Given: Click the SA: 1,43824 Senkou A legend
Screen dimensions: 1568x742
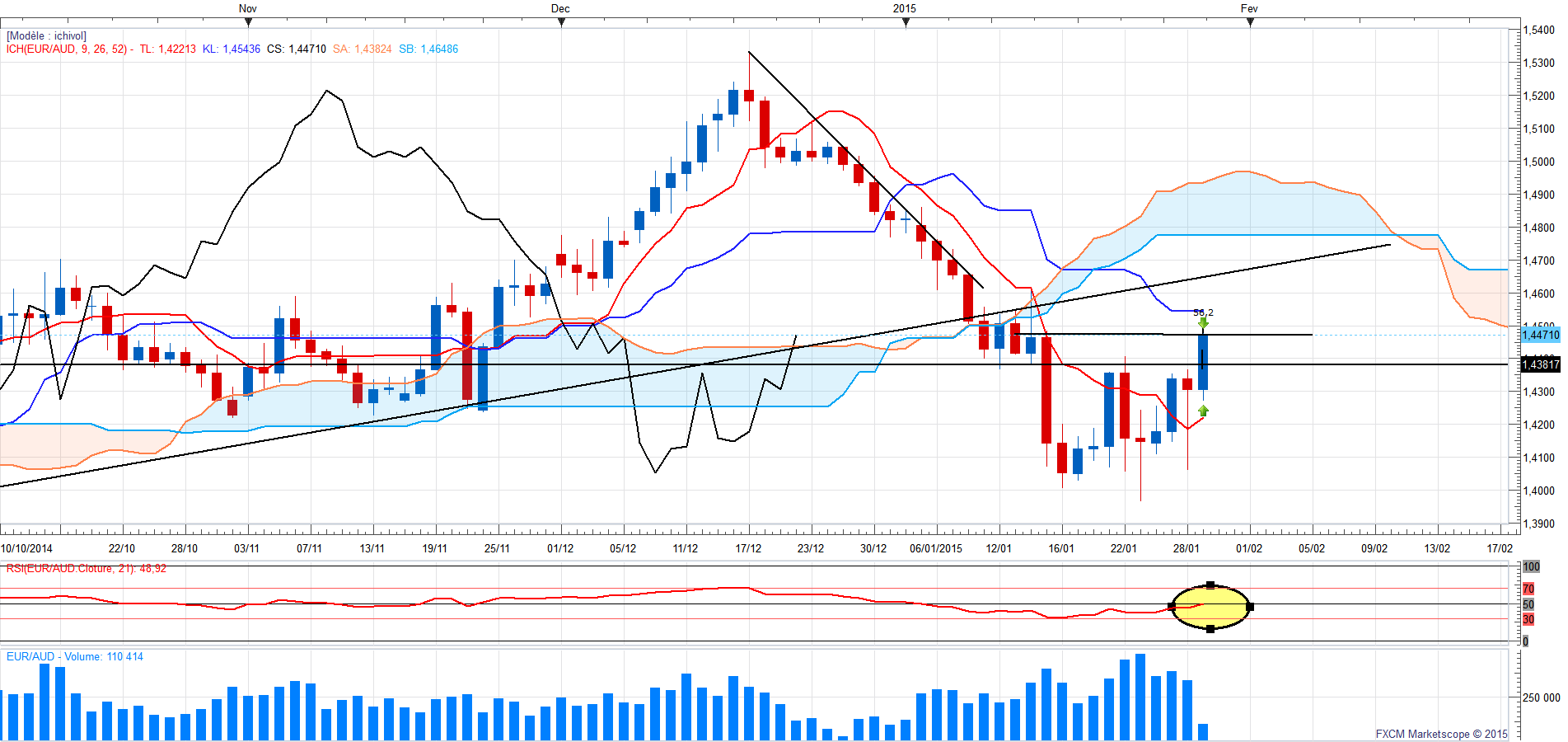Looking at the screenshot, I should coord(363,49).
